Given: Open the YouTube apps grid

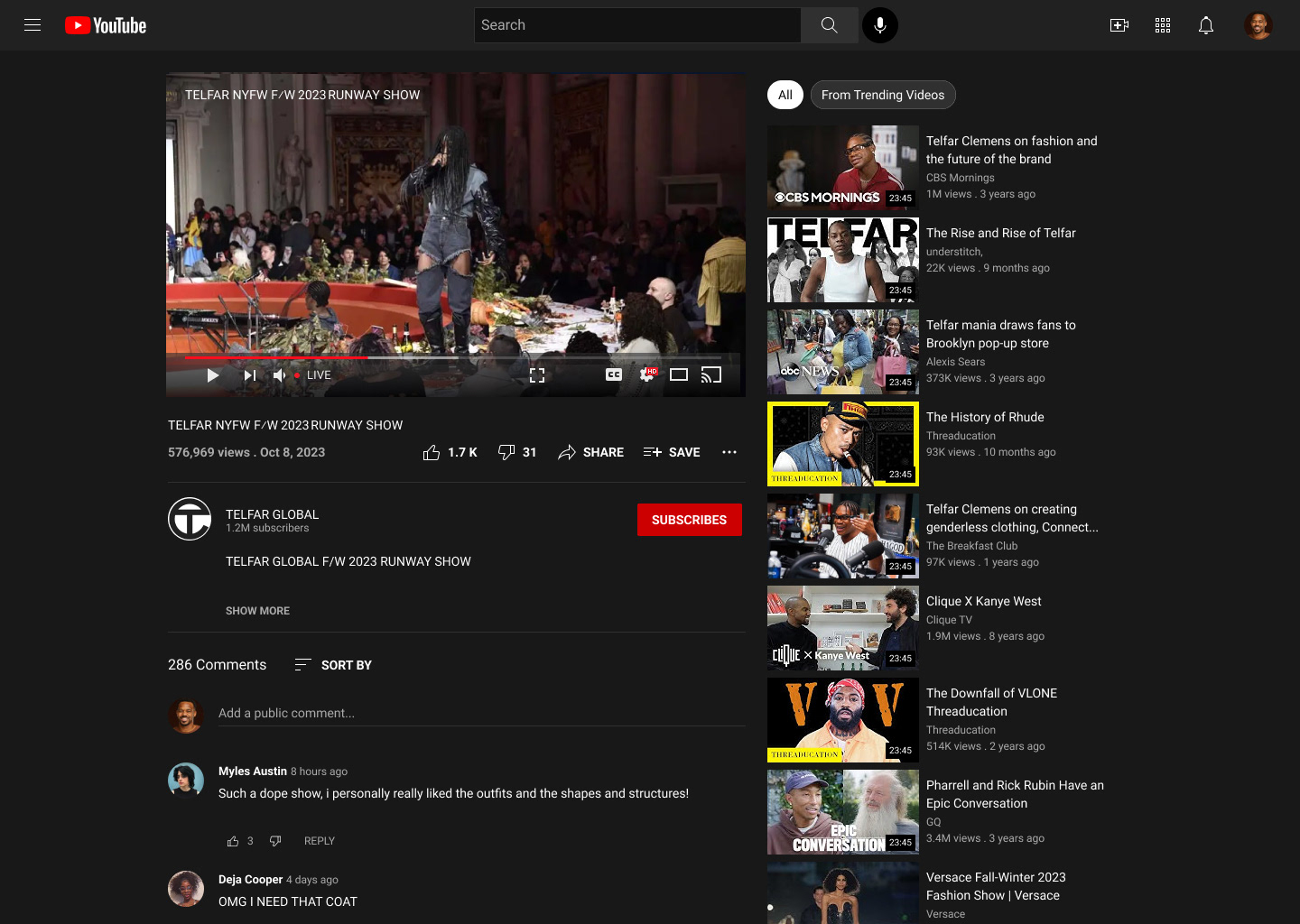Looking at the screenshot, I should tap(1163, 25).
